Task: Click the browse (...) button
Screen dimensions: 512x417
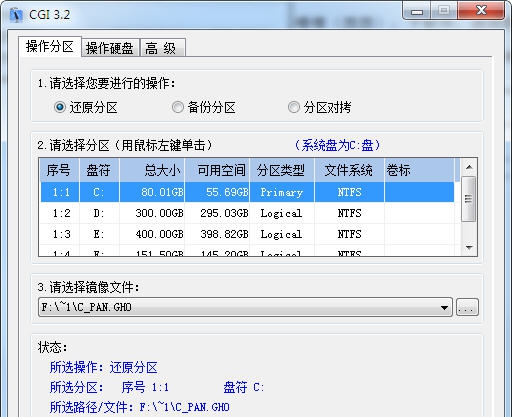Action: [467, 307]
